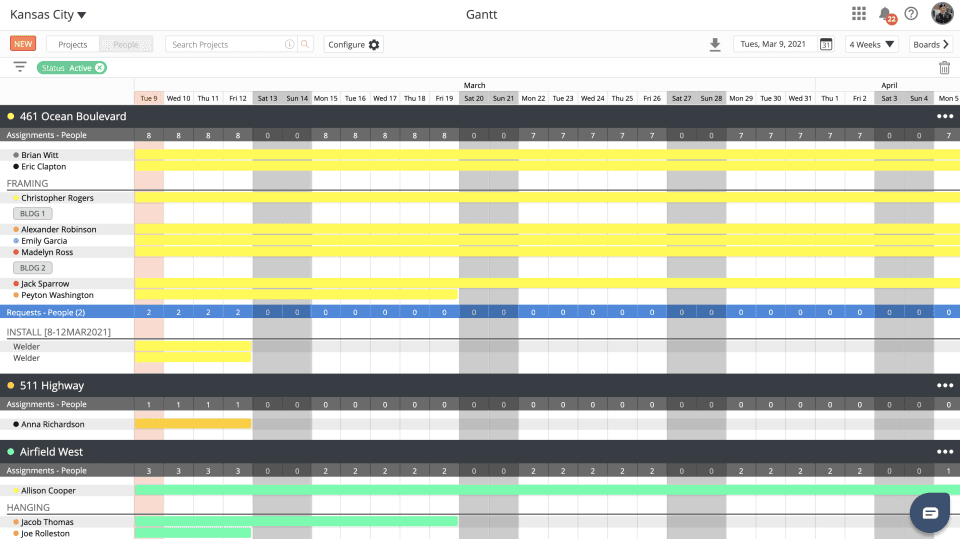Image resolution: width=960 pixels, height=539 pixels.
Task: Open 461 Ocean Boulevard options menu
Action: 944,117
